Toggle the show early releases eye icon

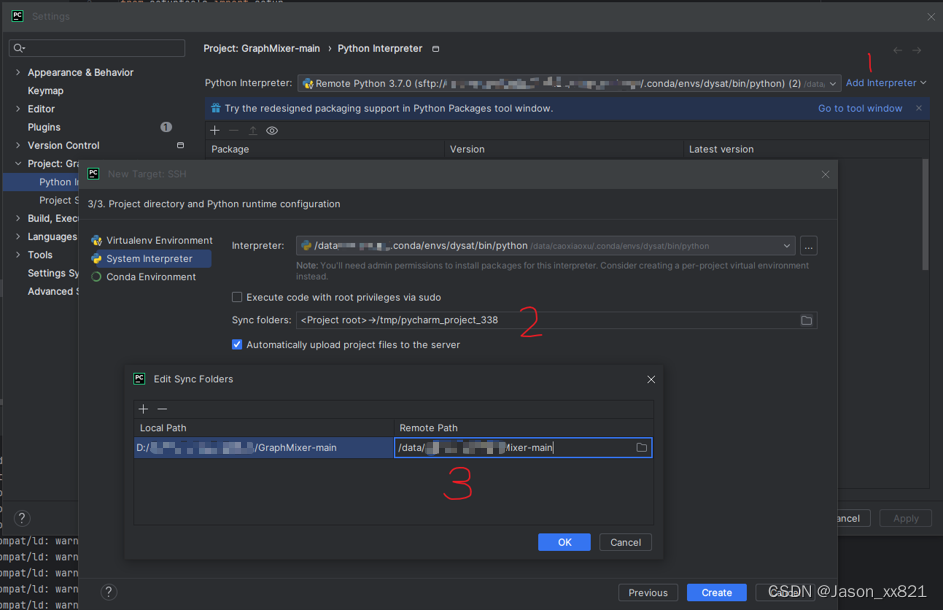click(272, 131)
